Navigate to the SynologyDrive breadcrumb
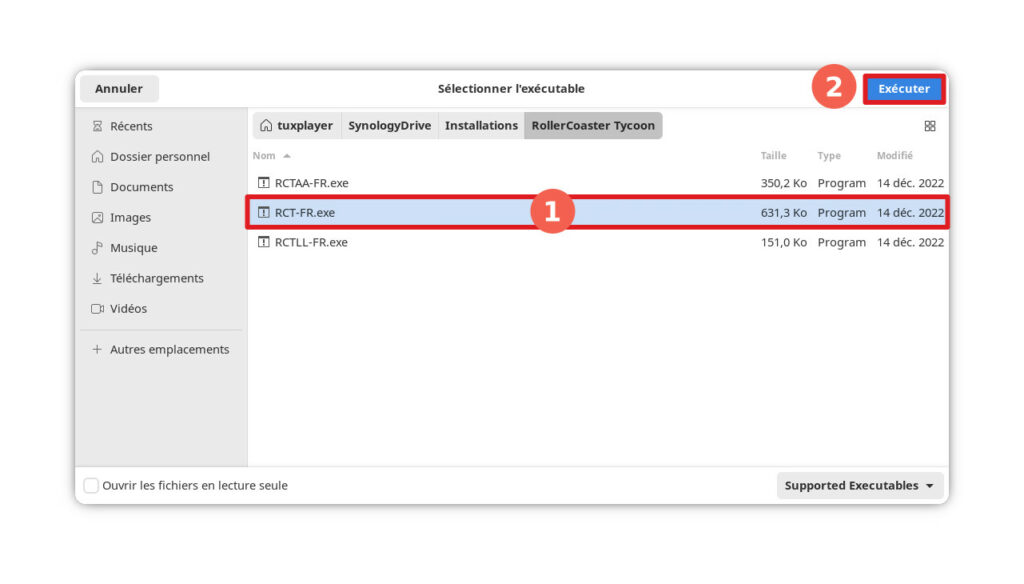 point(389,126)
